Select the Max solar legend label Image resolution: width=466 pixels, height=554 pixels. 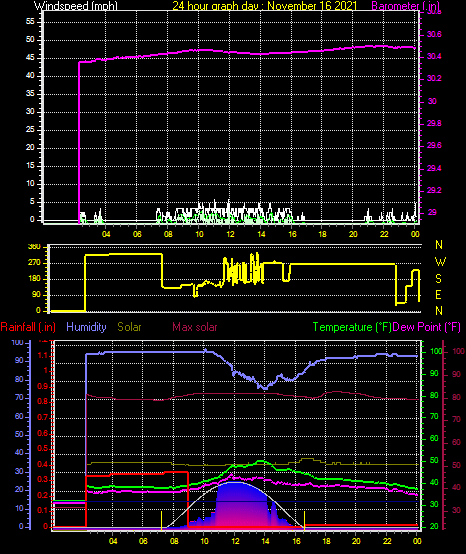coord(195,327)
